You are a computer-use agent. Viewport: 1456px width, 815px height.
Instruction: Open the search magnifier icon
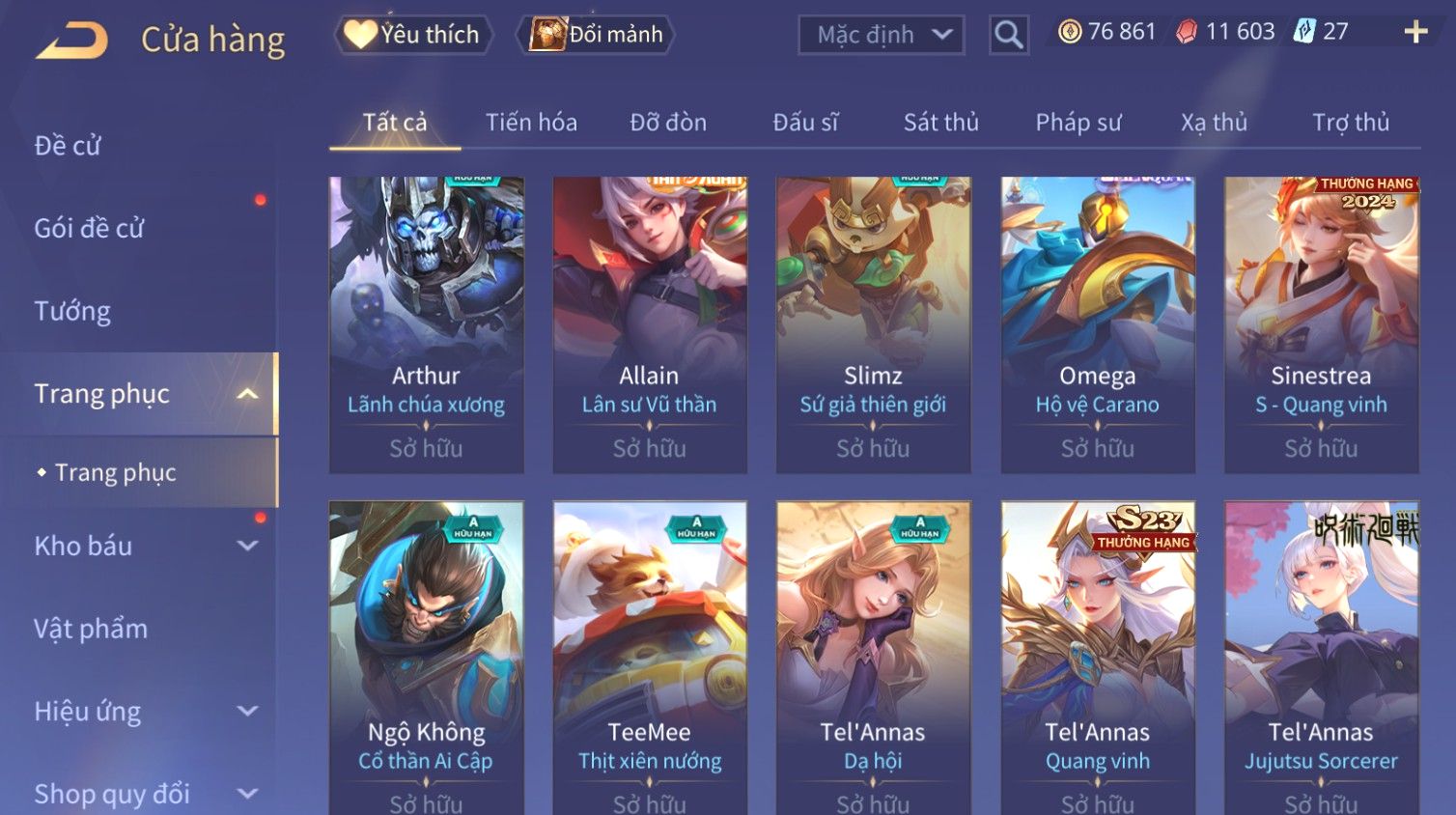click(x=1009, y=35)
